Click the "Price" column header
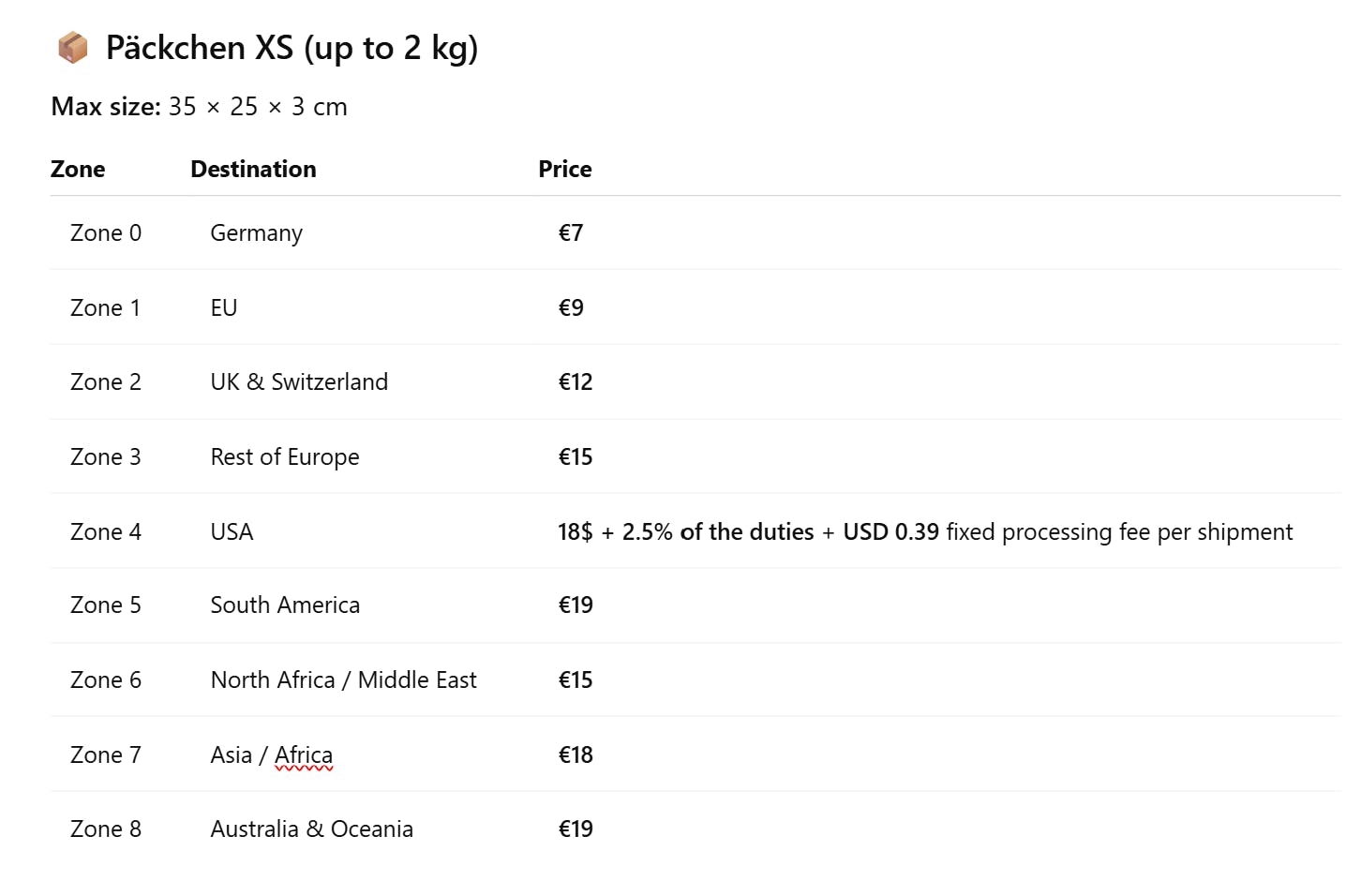Screen dimensions: 1361x896 (564, 169)
